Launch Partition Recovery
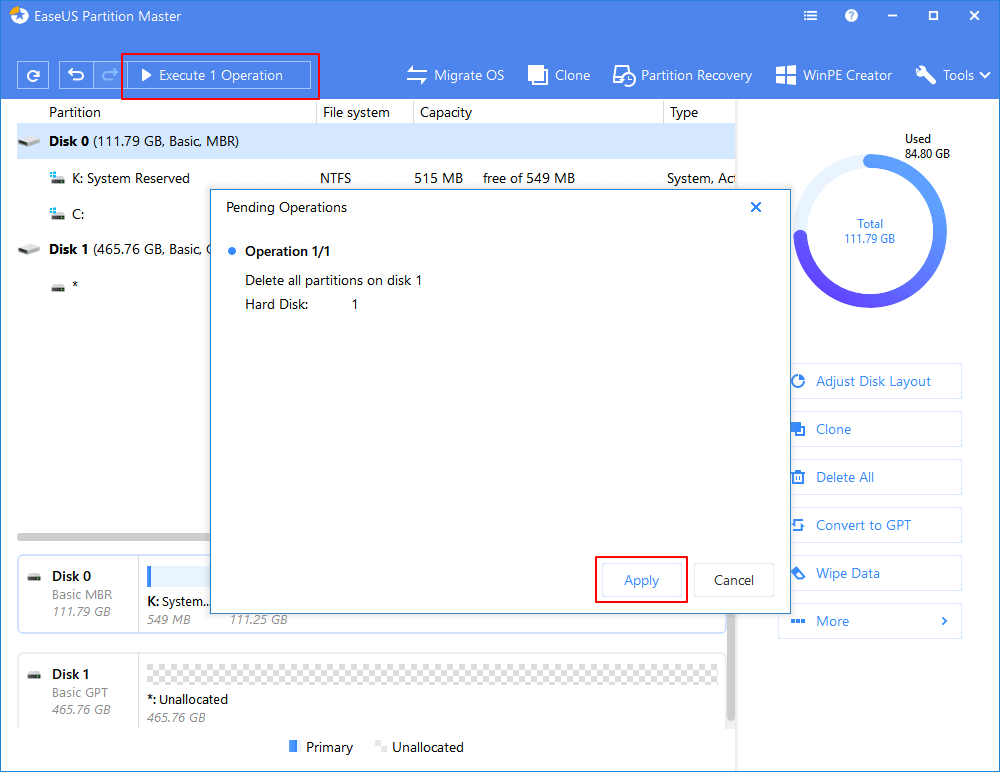 tap(681, 75)
